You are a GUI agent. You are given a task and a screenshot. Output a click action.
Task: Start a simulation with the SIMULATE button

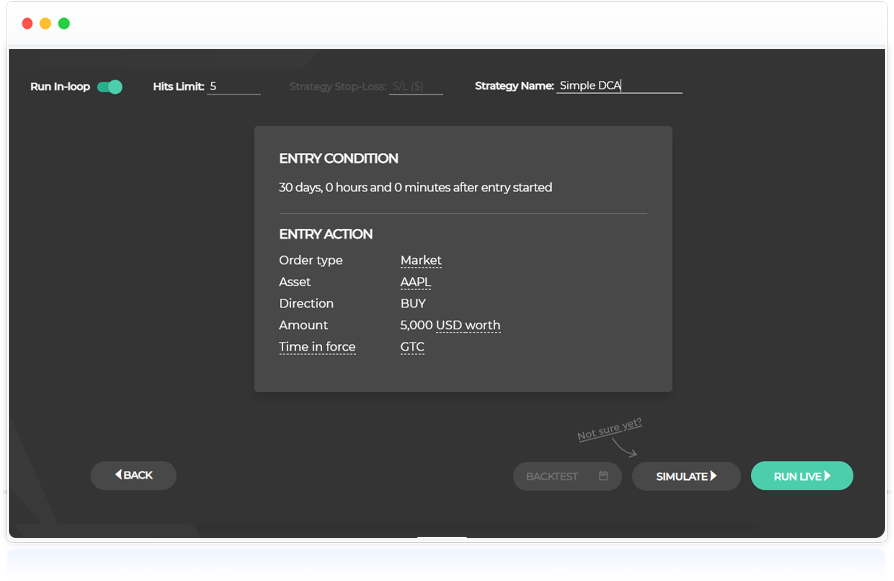pos(686,476)
